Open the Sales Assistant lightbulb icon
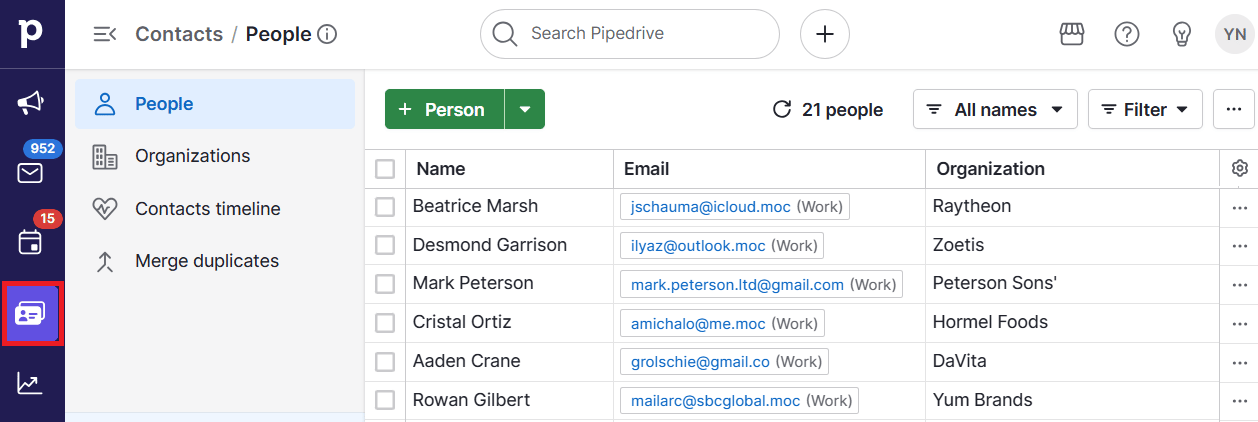Image resolution: width=1258 pixels, height=422 pixels. (1181, 34)
